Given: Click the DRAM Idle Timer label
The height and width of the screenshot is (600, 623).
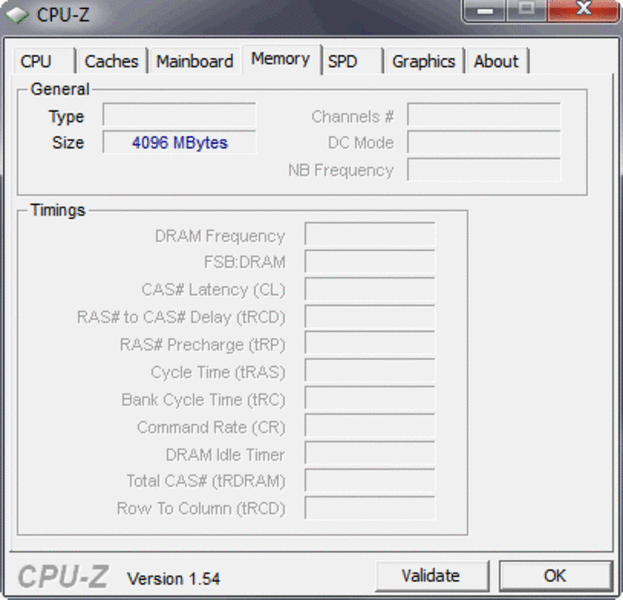Looking at the screenshot, I should (225, 455).
